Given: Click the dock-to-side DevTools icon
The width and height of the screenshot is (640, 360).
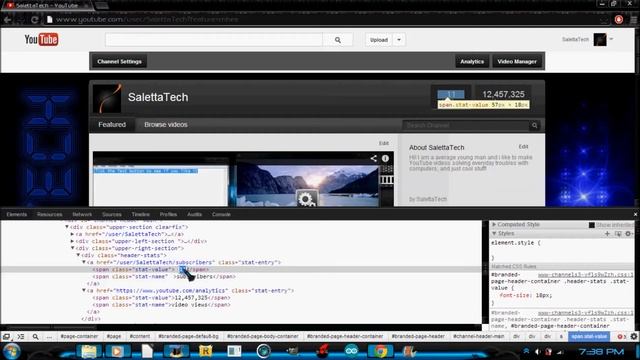Looking at the screenshot, I should 7,336.
